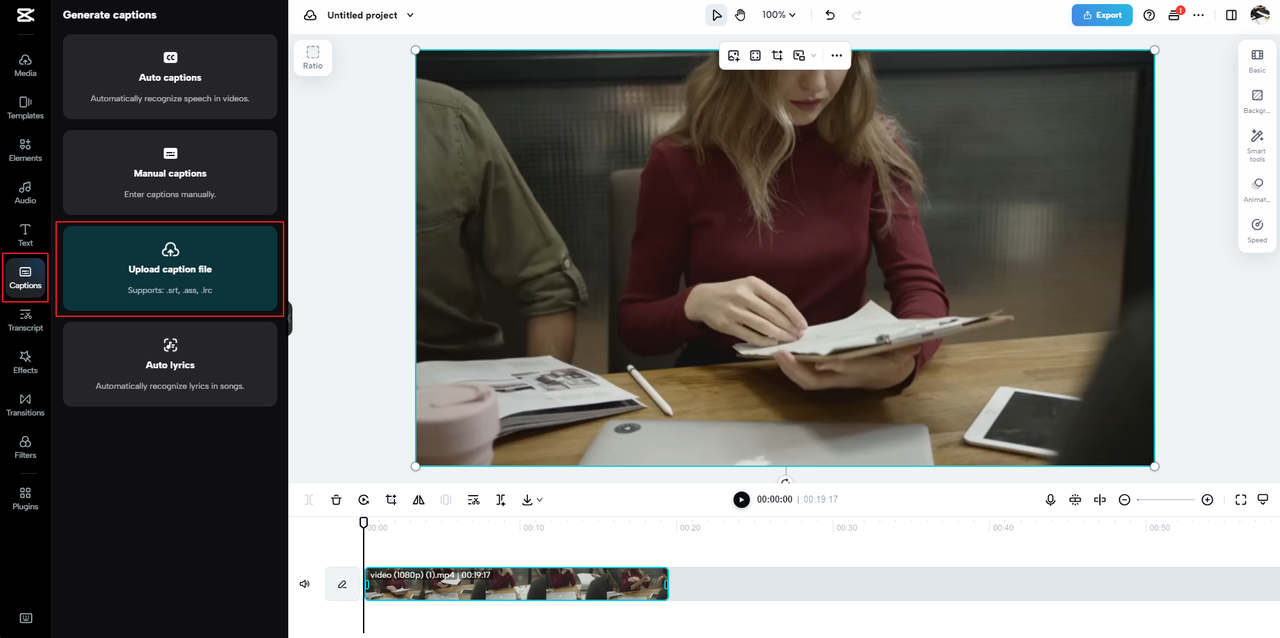Screen dimensions: 1280x638
Task: Open the Filters panel
Action: point(25,447)
